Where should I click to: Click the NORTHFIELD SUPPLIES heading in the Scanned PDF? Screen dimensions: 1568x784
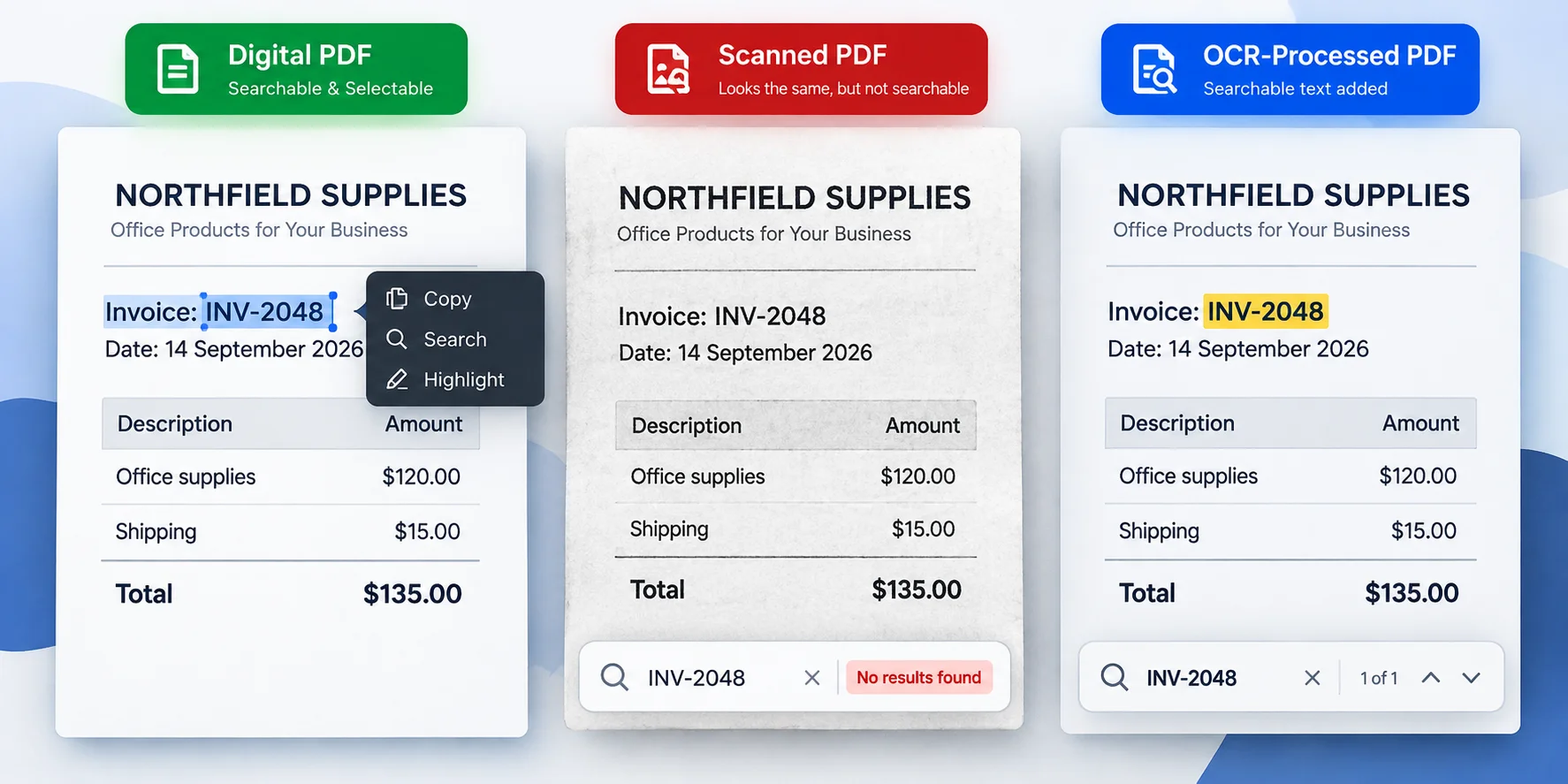coord(795,198)
